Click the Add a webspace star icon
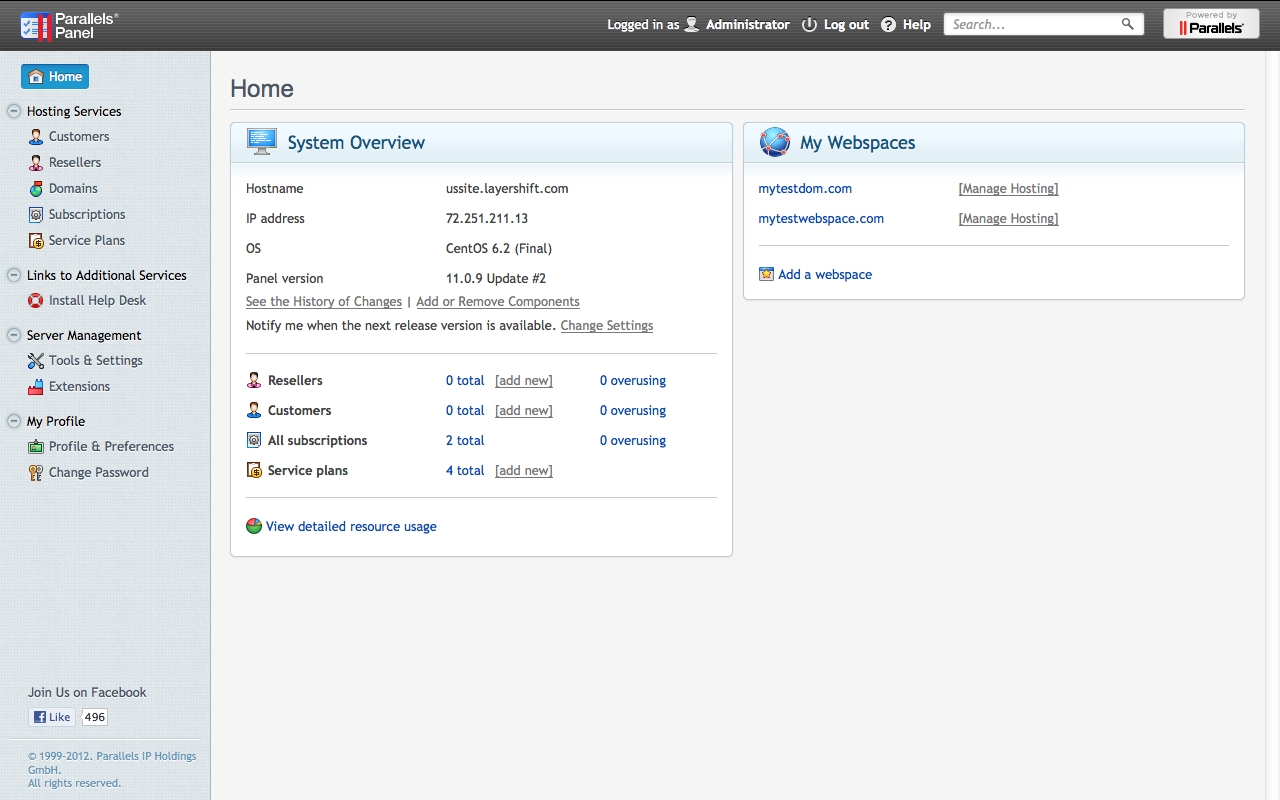Screen dimensions: 1280x800 767,274
